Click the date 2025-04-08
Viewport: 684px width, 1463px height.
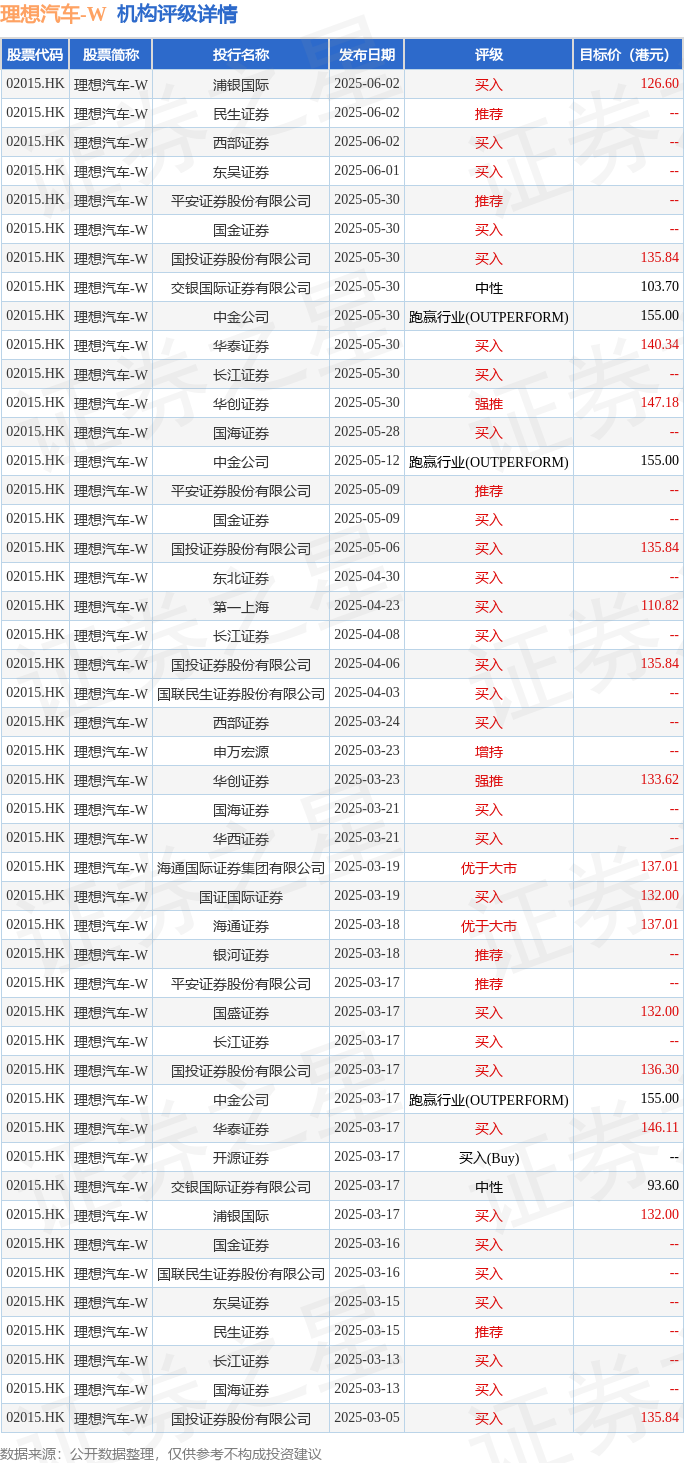pyautogui.click(x=367, y=635)
